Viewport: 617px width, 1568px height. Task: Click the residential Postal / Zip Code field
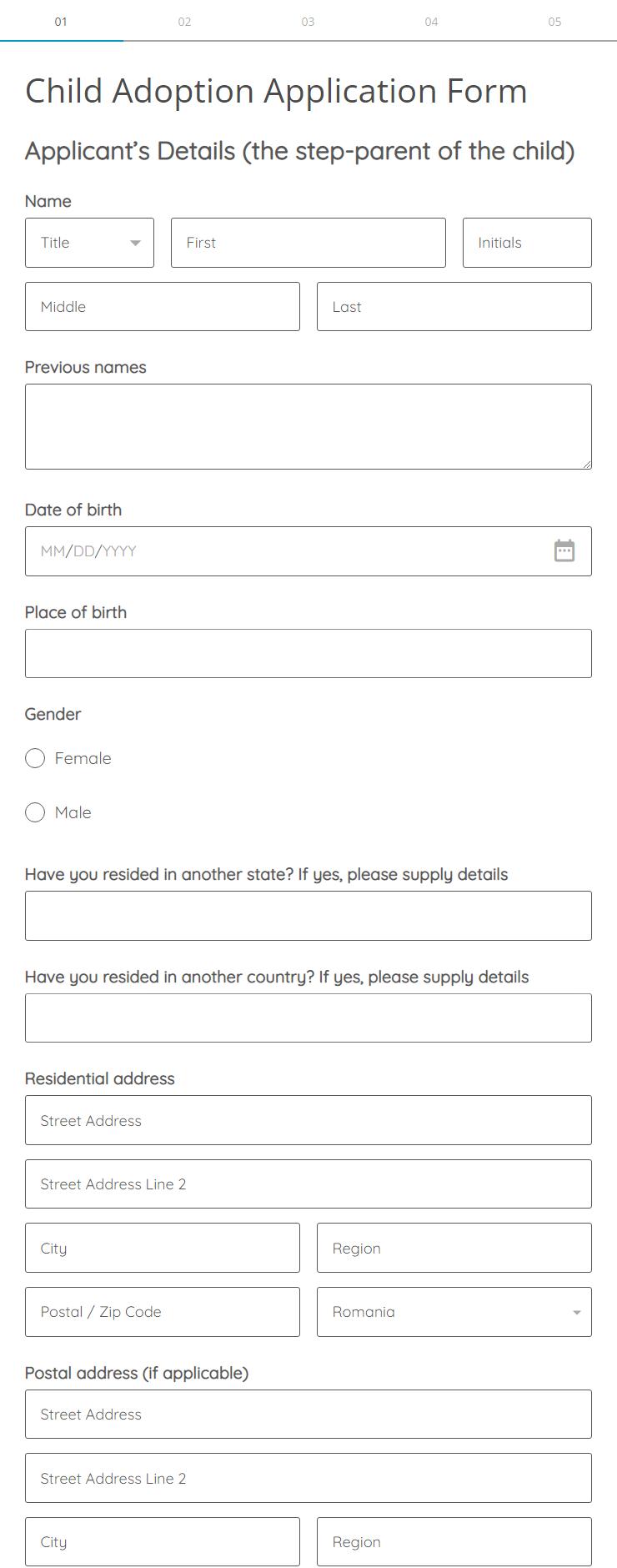(x=163, y=1312)
